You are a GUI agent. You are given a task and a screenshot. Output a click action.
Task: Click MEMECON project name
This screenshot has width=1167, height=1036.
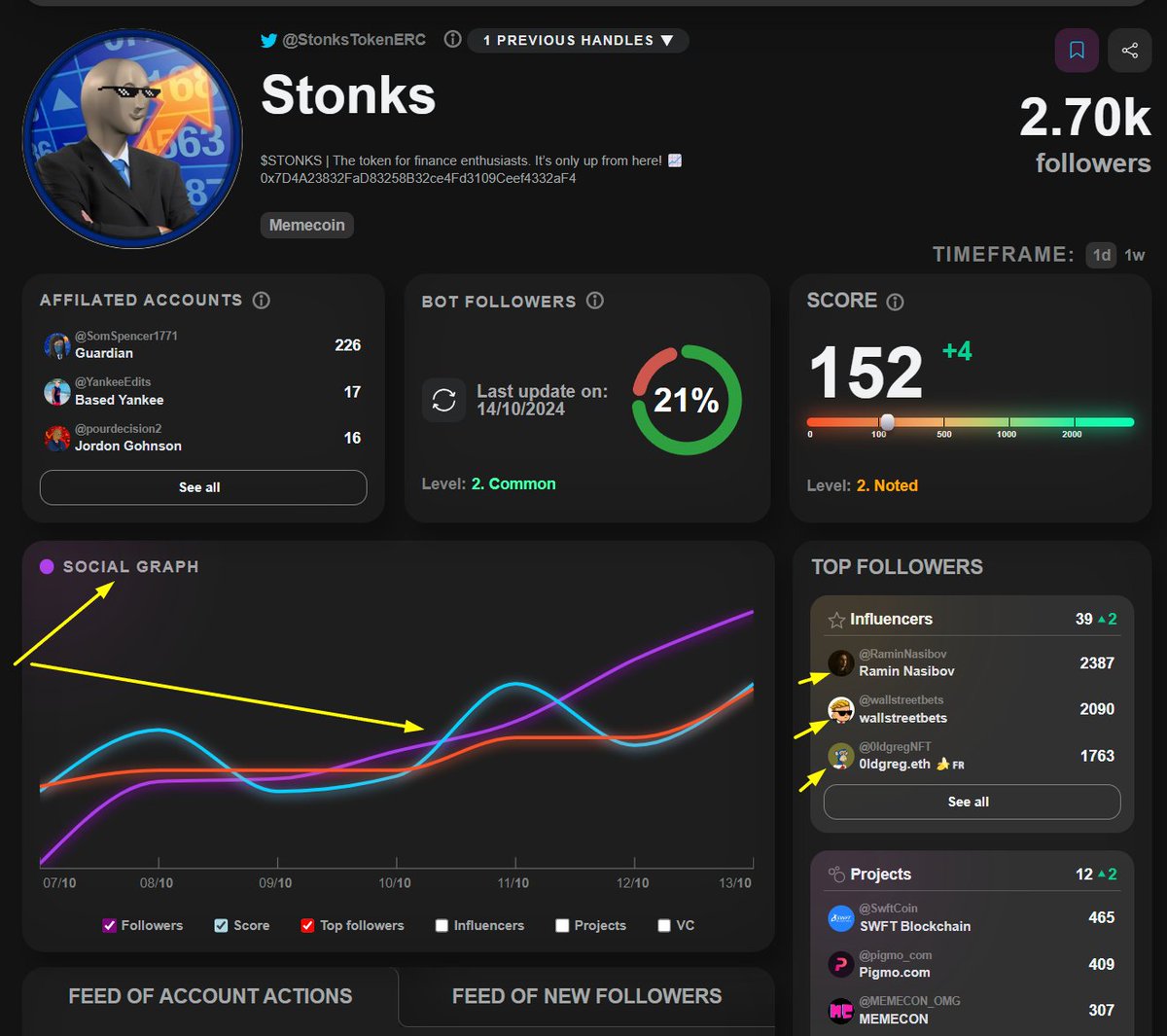(x=894, y=1018)
